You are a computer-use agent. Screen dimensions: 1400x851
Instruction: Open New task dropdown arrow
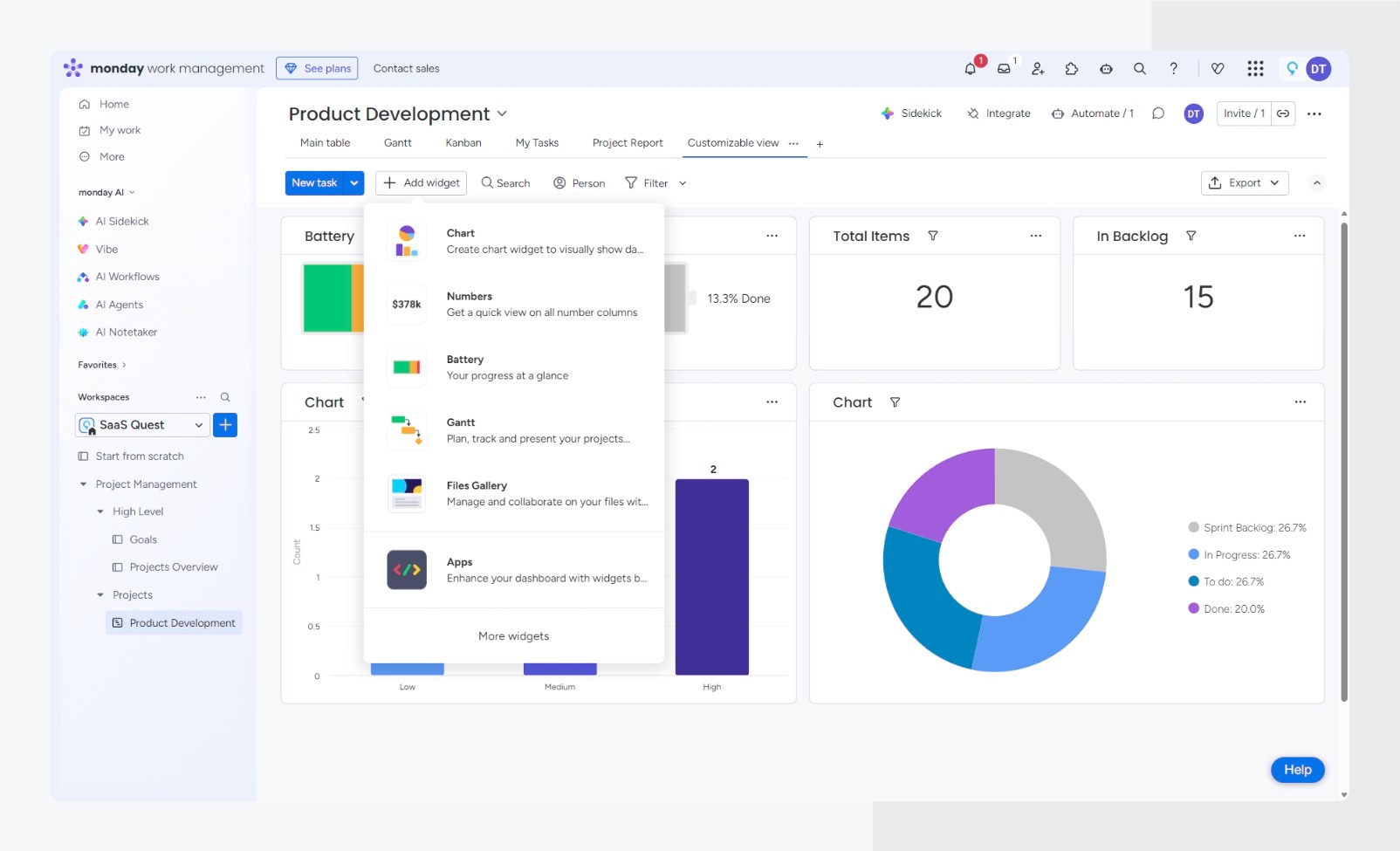pyautogui.click(x=354, y=183)
